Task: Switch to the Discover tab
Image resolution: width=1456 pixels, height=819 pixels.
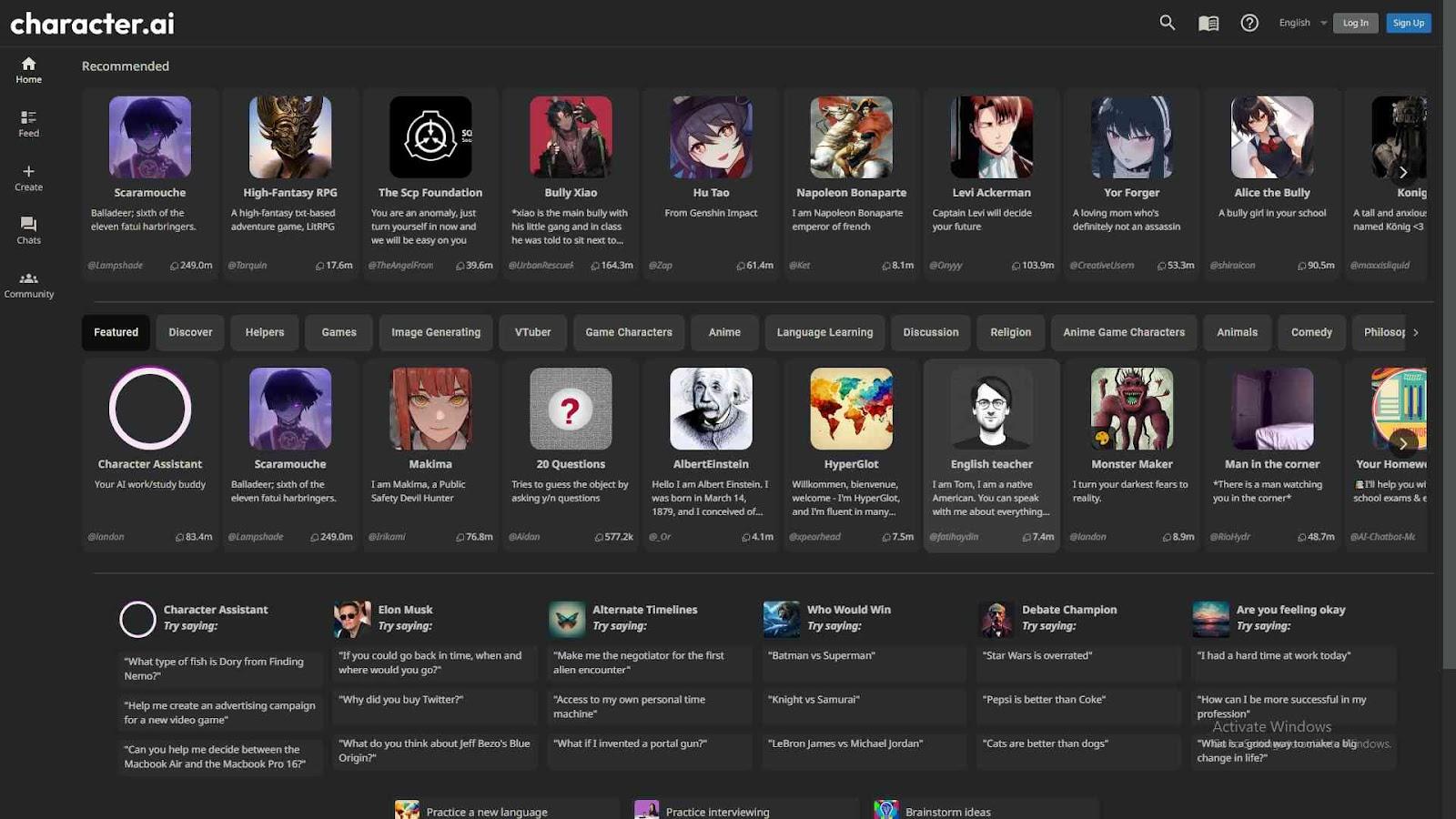Action: [x=190, y=332]
